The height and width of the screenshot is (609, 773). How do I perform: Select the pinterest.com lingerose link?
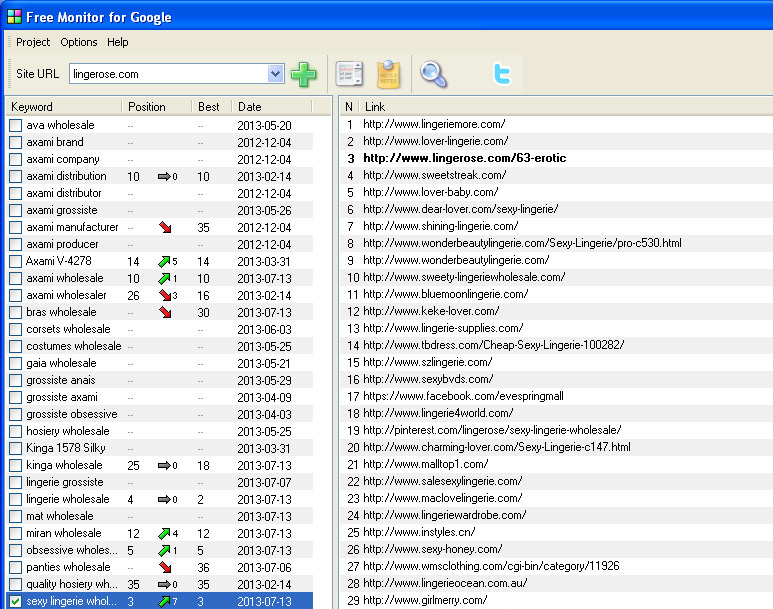point(492,430)
